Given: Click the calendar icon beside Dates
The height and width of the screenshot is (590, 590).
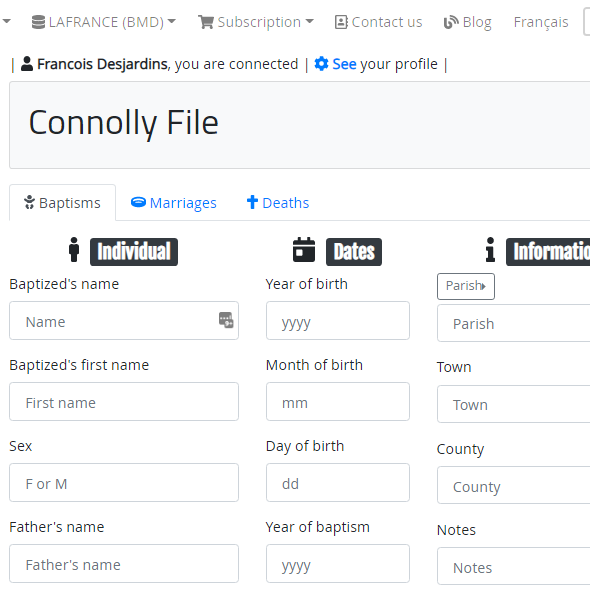Looking at the screenshot, I should coord(304,249).
